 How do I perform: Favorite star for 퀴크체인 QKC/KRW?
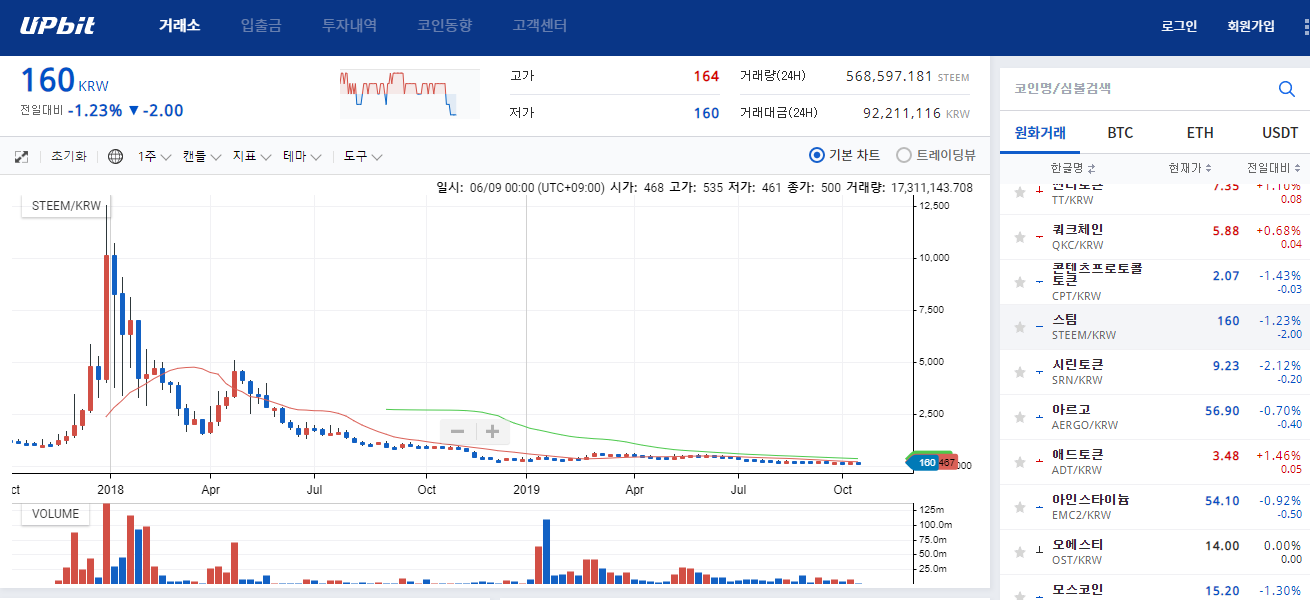tap(1019, 237)
